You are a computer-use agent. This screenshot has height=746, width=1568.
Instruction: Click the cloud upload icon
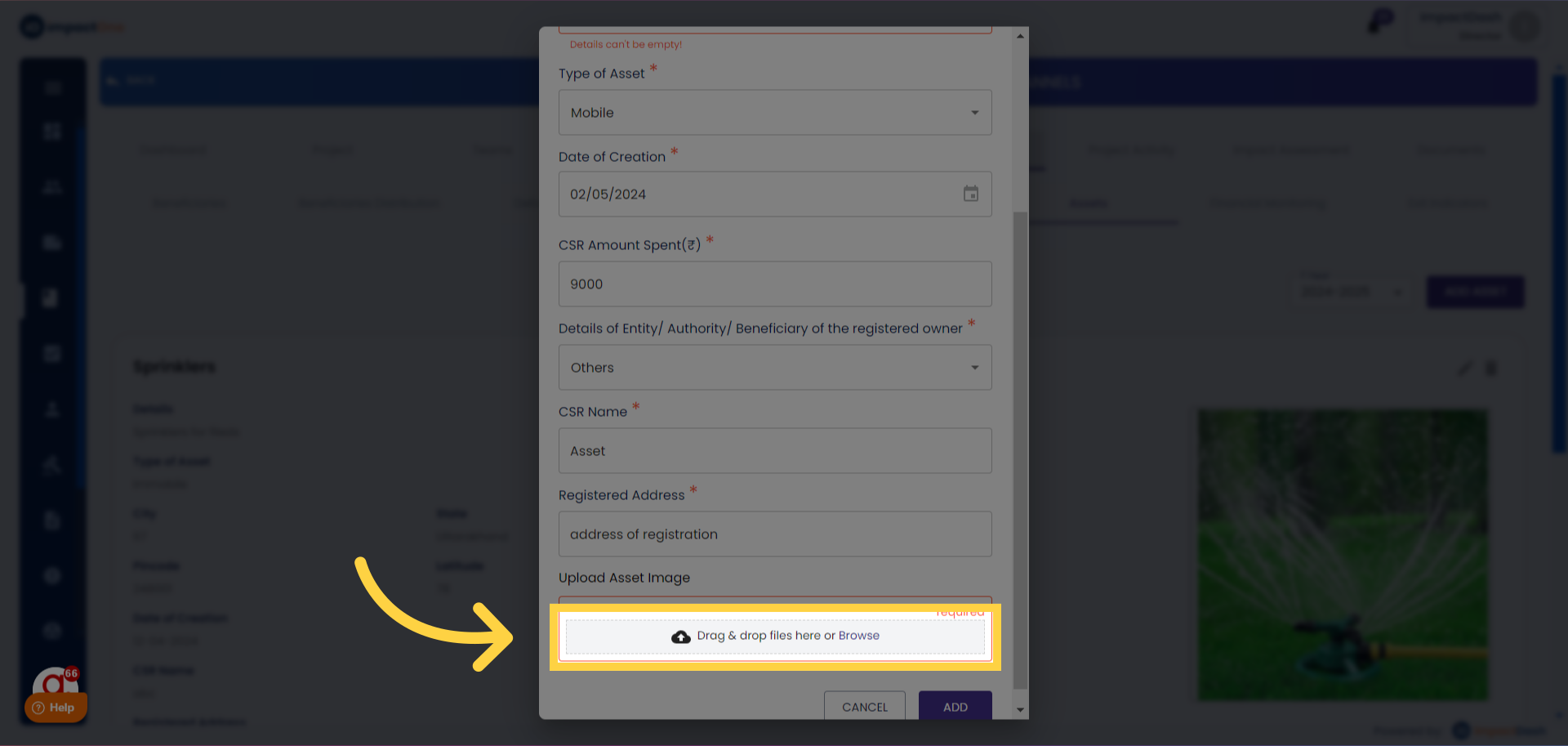[x=680, y=637]
